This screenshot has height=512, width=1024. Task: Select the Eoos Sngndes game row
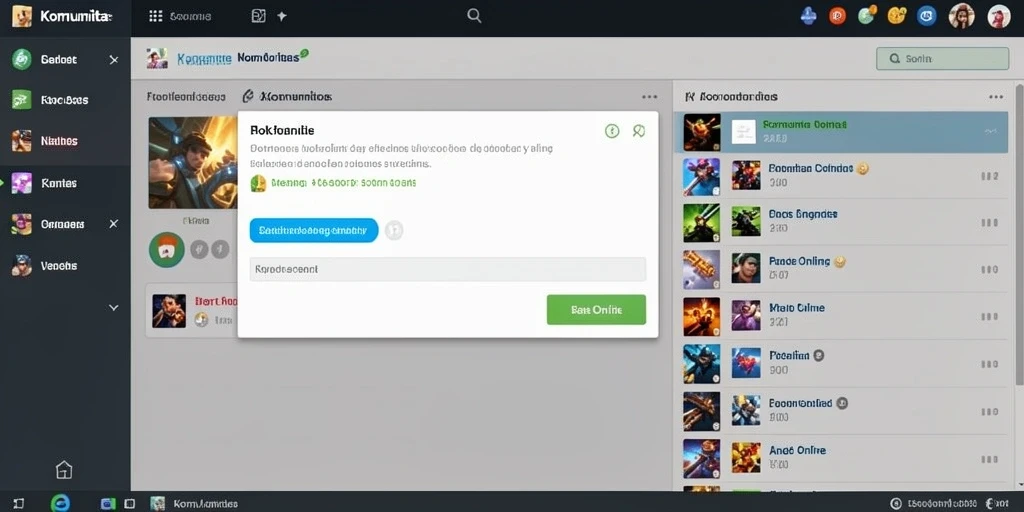(x=840, y=221)
